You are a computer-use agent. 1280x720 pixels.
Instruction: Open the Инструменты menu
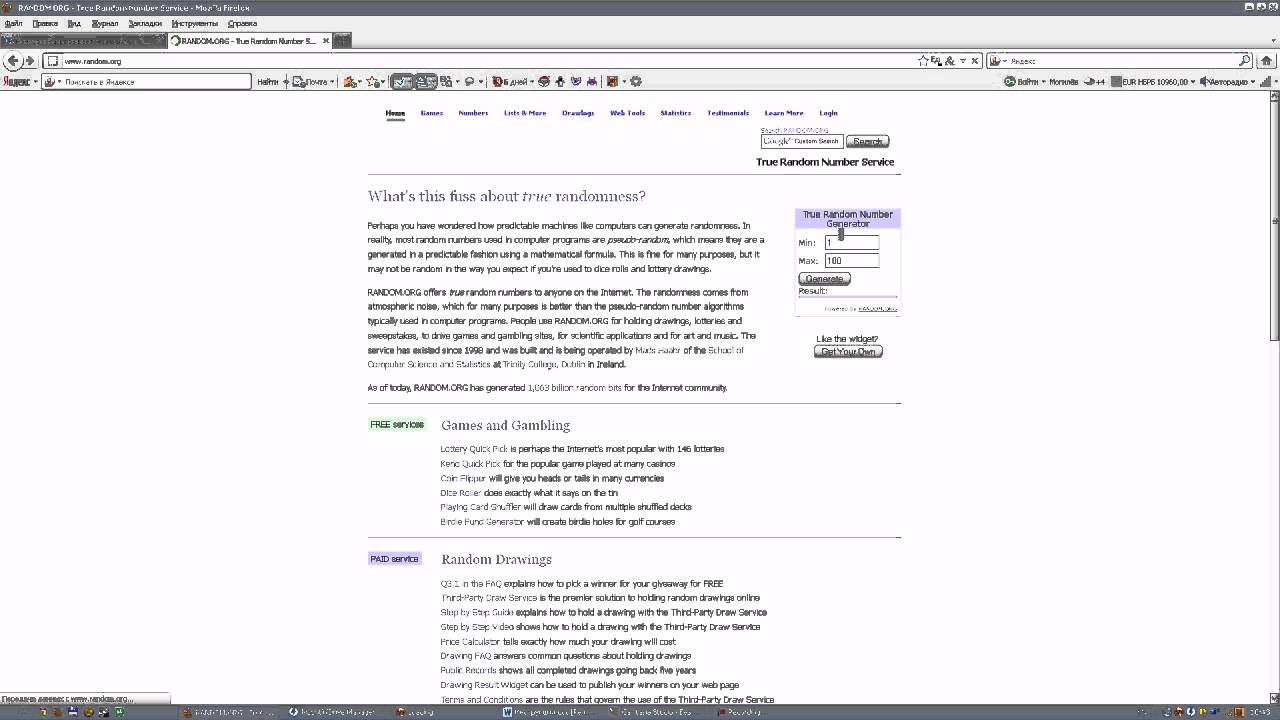click(194, 23)
